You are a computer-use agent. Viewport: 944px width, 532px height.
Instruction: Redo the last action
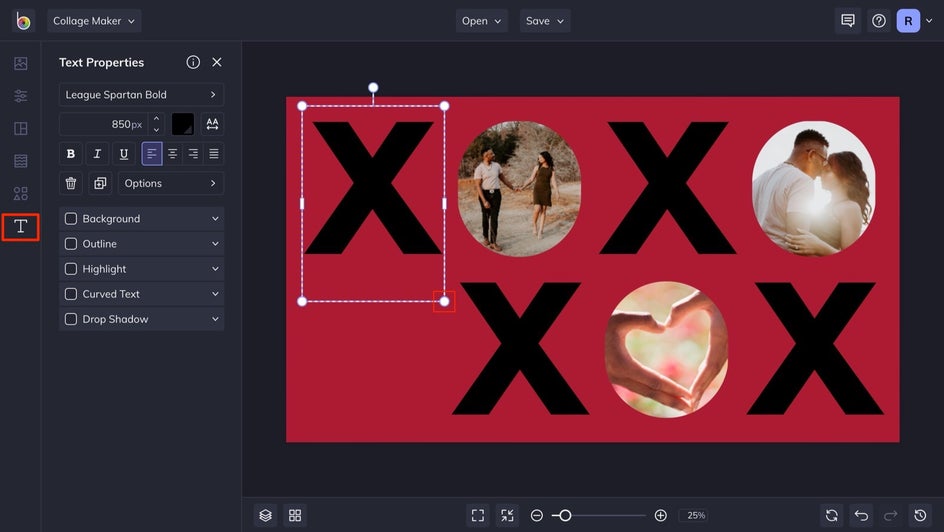click(890, 515)
